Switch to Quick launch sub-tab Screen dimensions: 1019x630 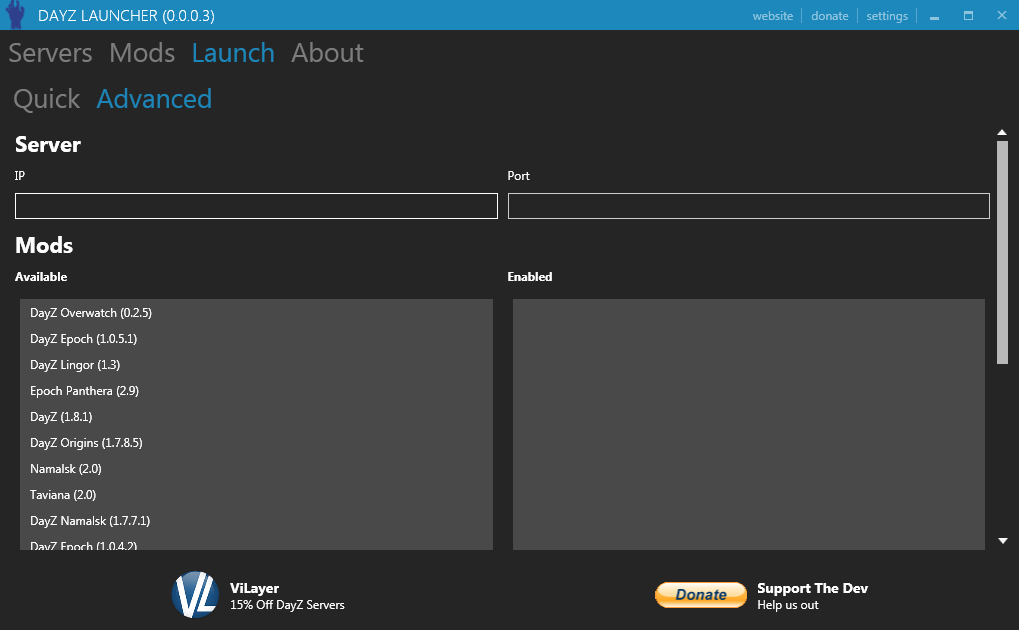(x=46, y=99)
